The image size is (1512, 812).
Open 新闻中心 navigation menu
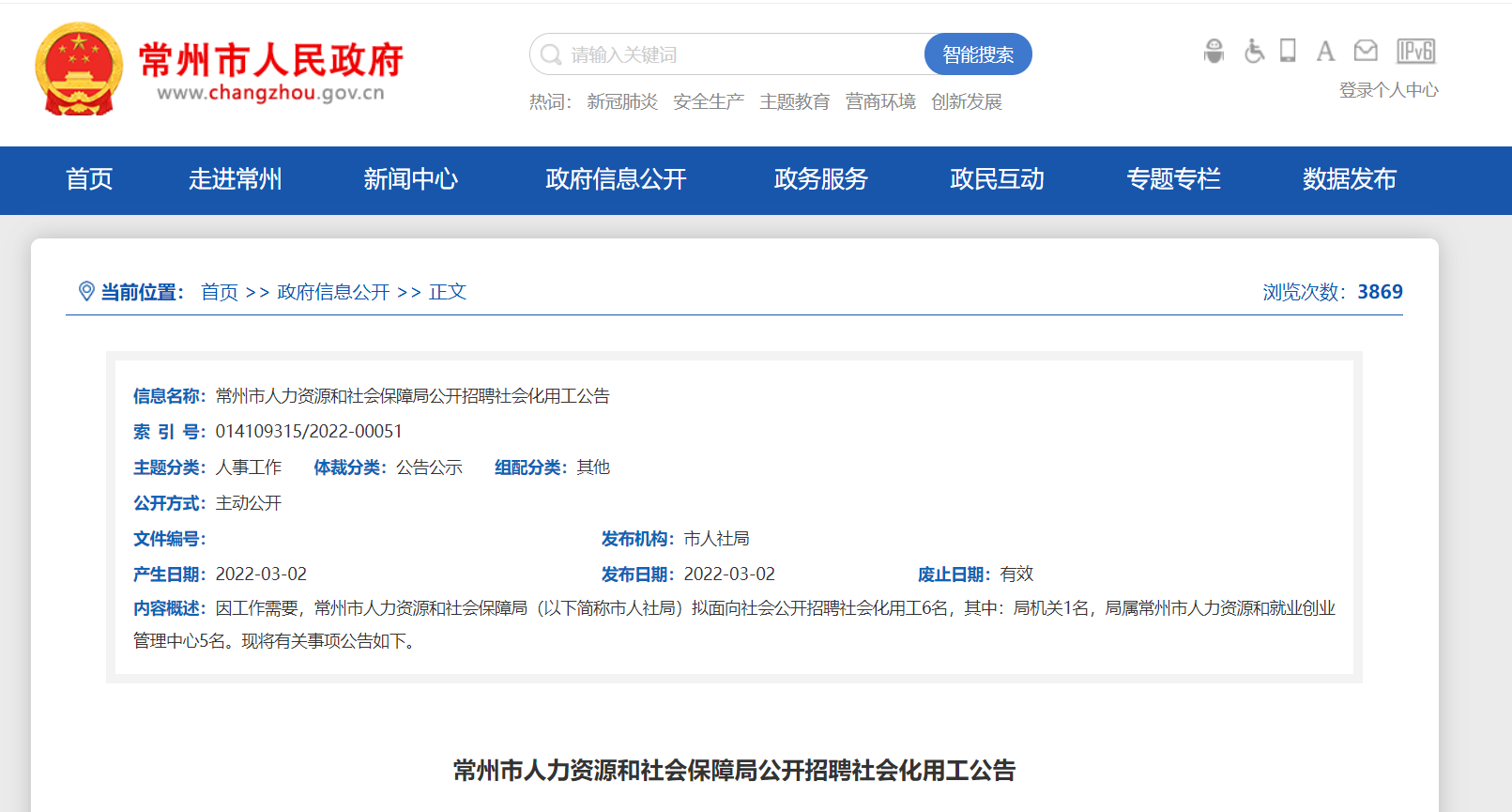[x=410, y=179]
